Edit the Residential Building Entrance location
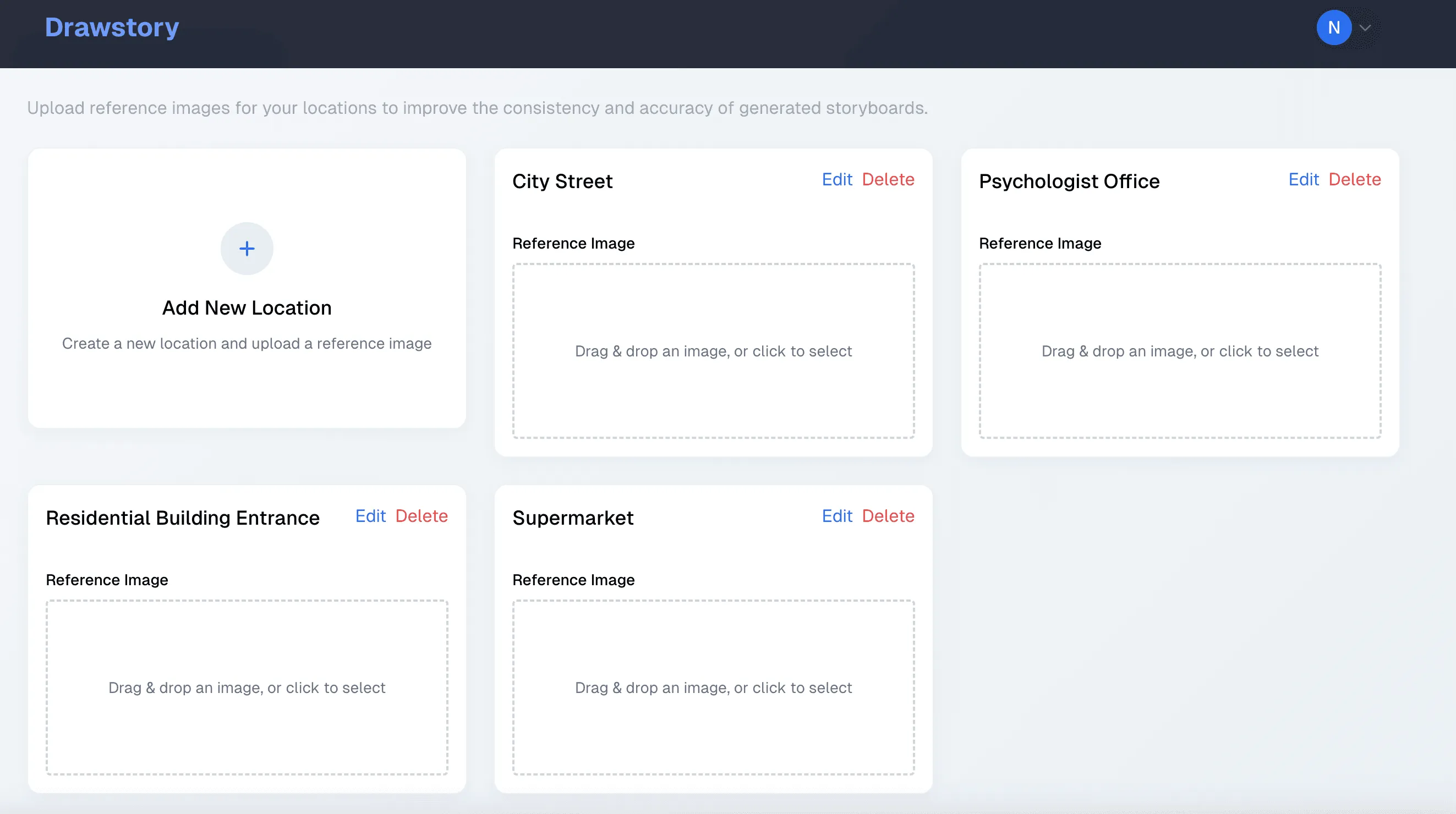Viewport: 1456px width, 814px height. pos(370,516)
